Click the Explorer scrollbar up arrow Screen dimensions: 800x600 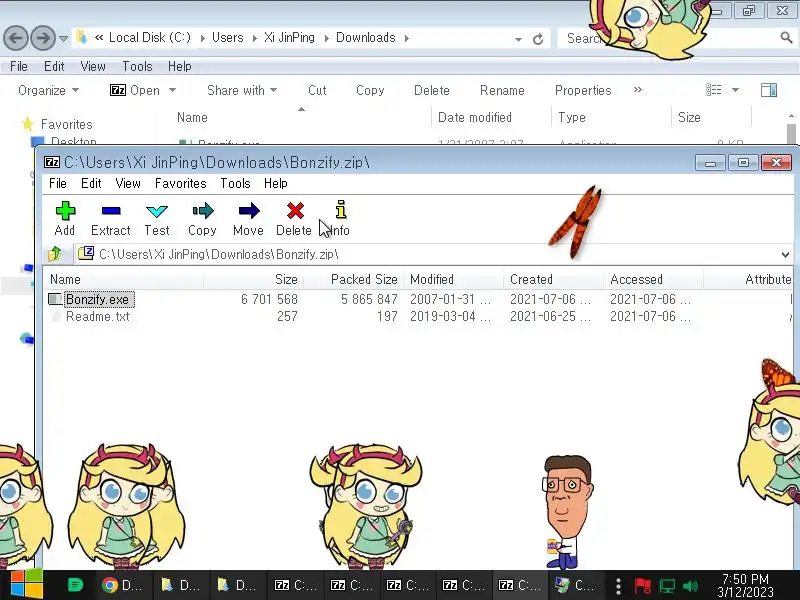(791, 116)
